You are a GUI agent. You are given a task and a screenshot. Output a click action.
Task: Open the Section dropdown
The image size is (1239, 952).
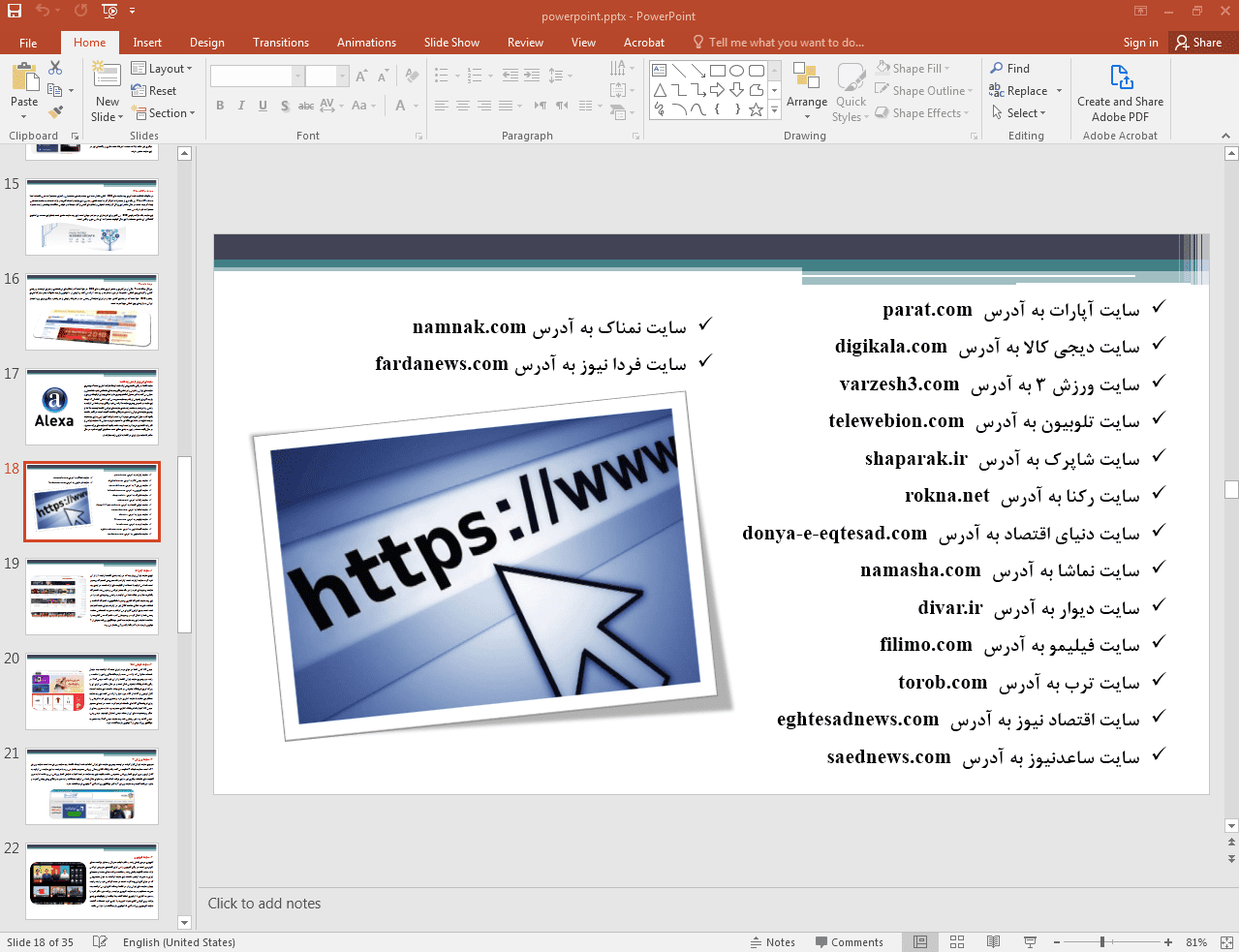(x=164, y=113)
